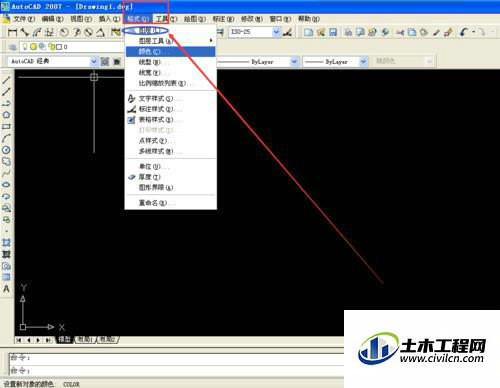Open the 编辑 menu
500x388 pixels.
pyautogui.click(x=52, y=19)
